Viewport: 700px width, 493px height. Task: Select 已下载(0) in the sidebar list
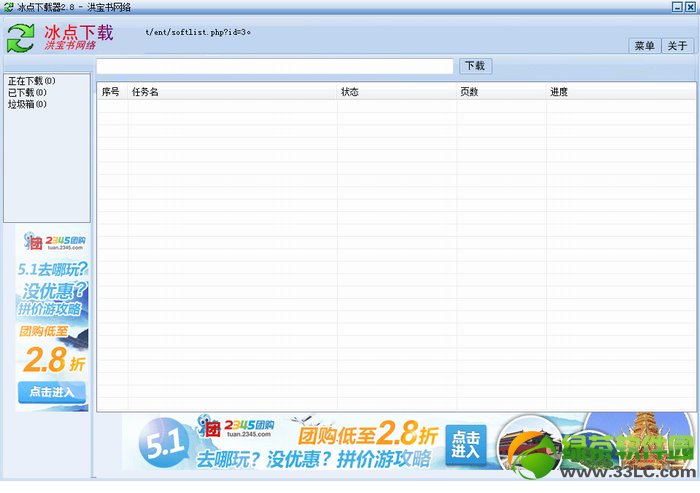pos(27,92)
